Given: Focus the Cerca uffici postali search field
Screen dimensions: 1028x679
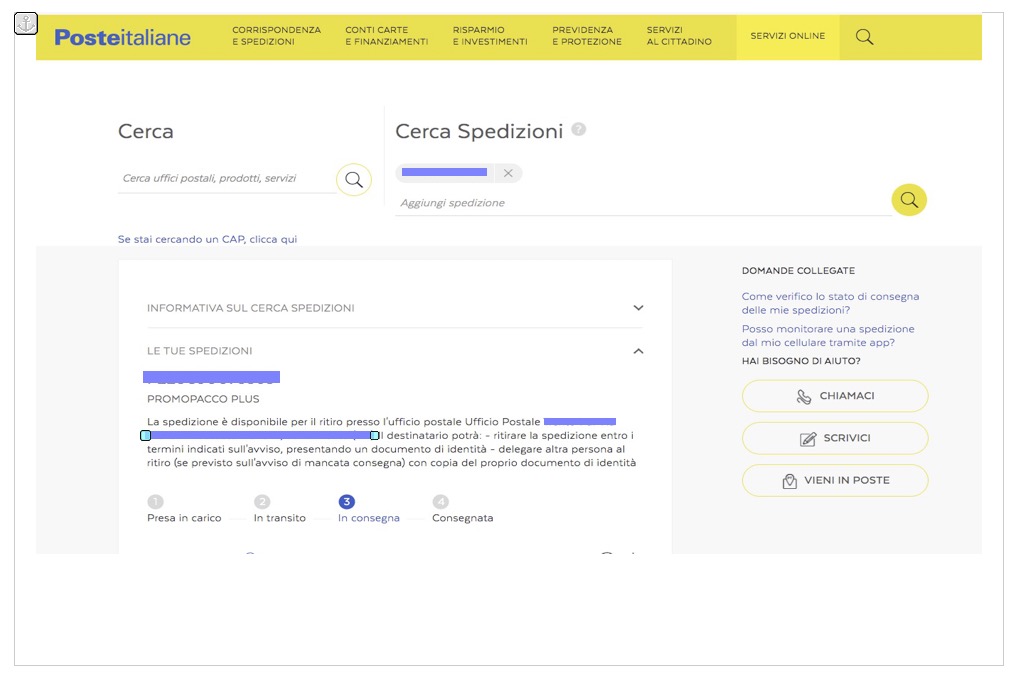Looking at the screenshot, I should (227, 178).
